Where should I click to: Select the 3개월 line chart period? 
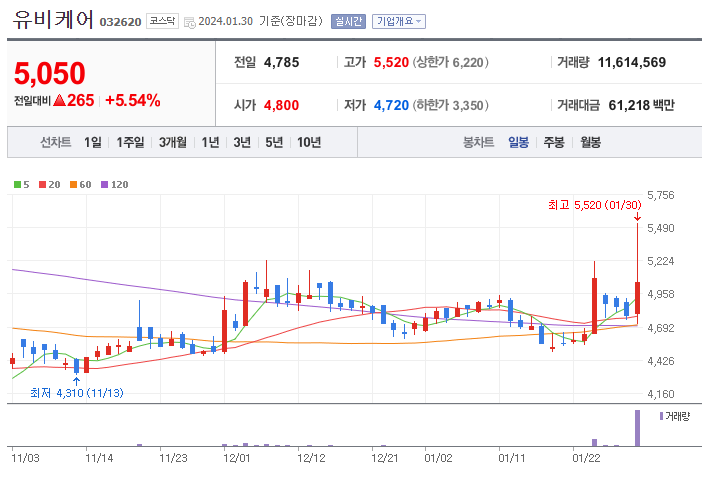[173, 142]
